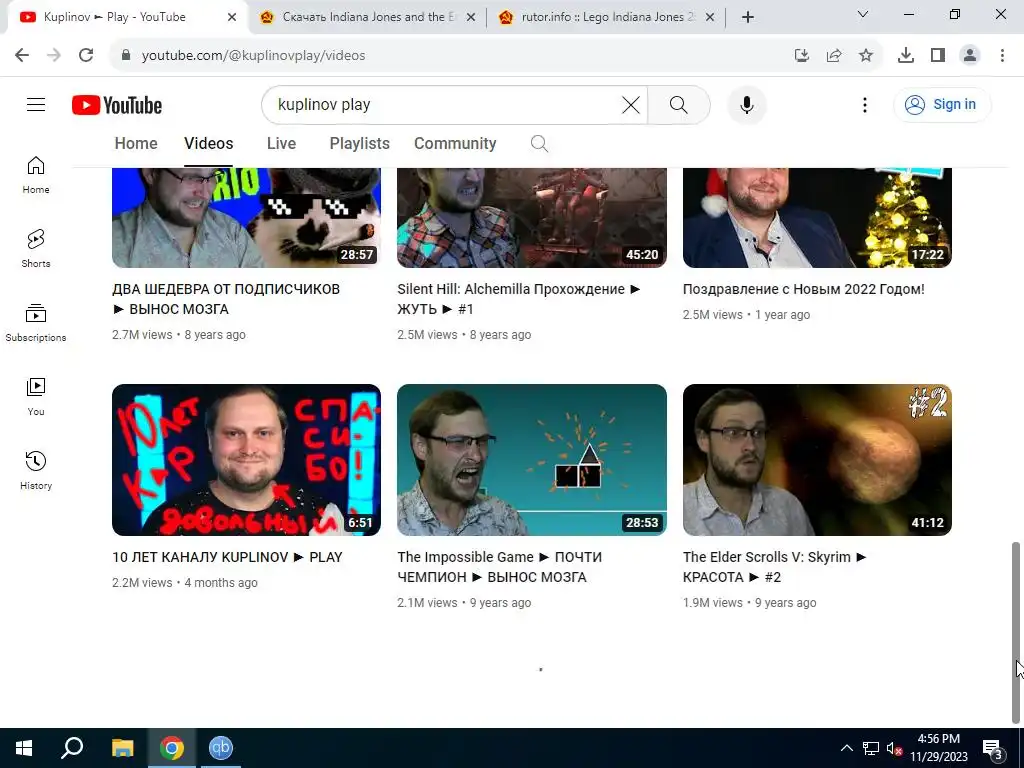Click the Sign in button
The image size is (1024, 768).
tap(942, 104)
